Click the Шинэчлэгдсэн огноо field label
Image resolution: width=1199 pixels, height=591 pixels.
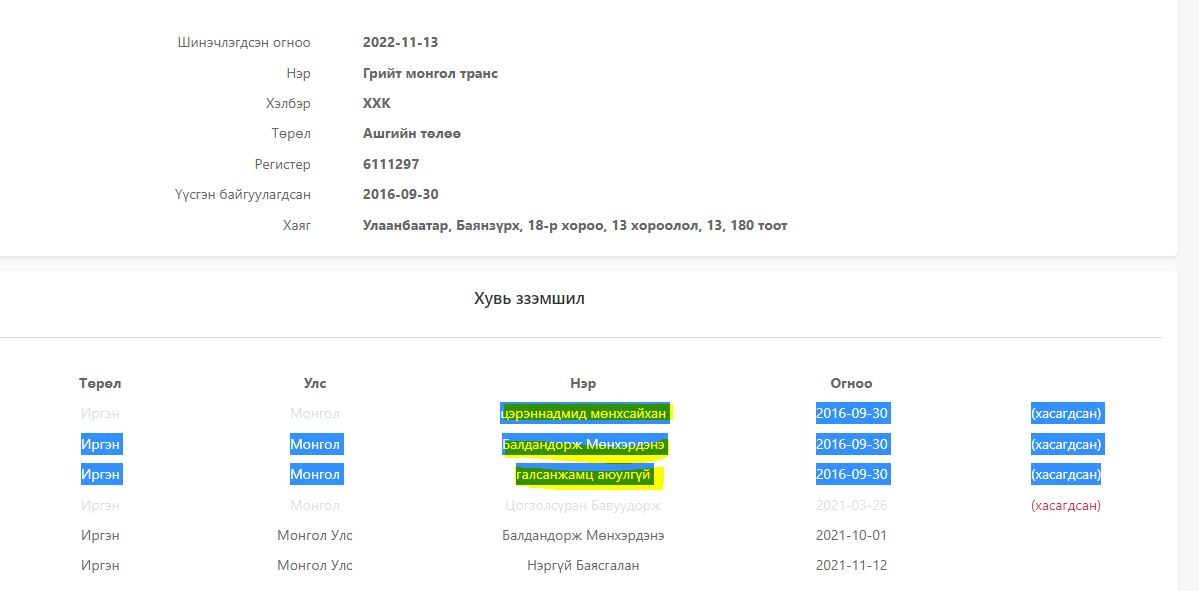(x=244, y=42)
